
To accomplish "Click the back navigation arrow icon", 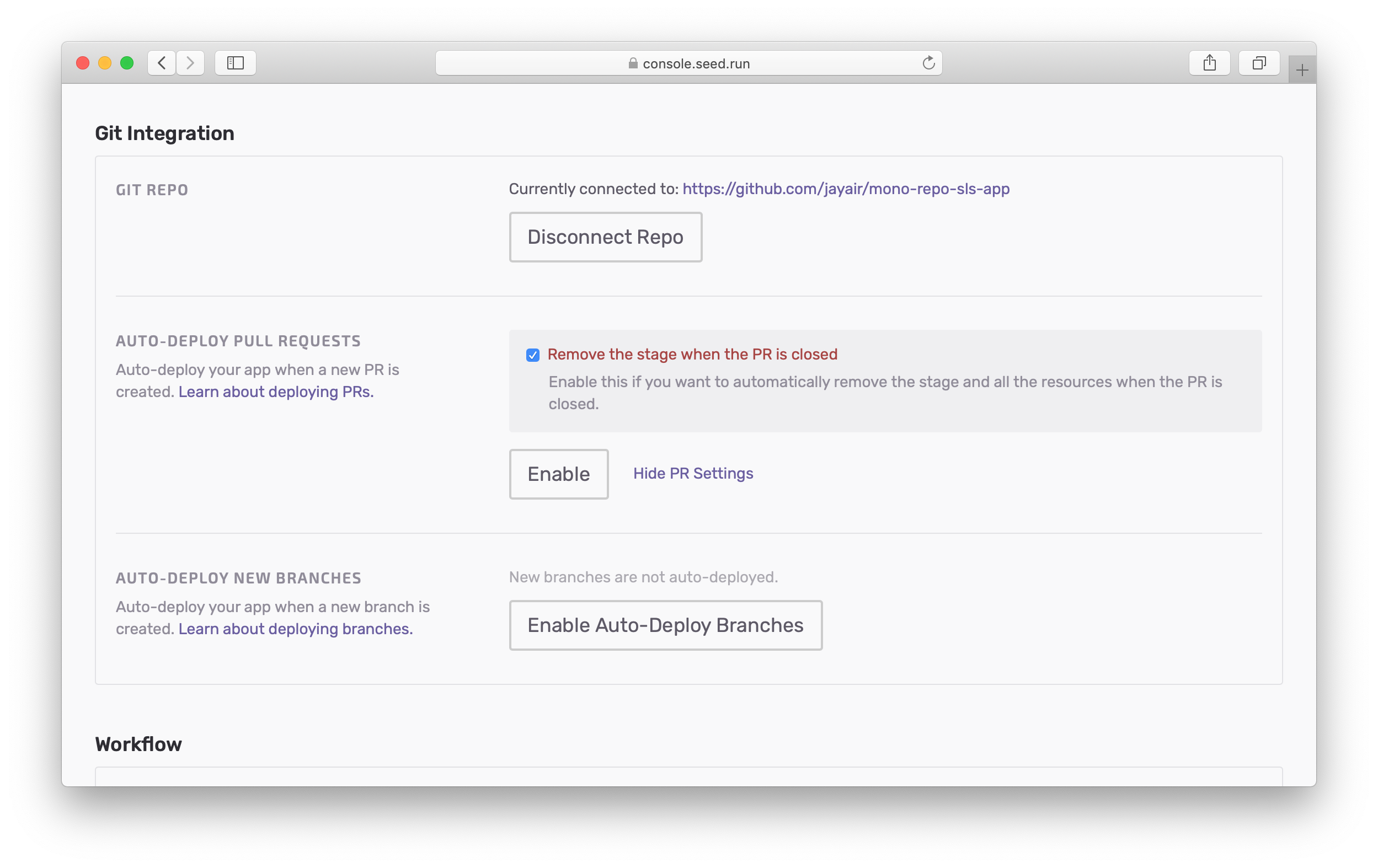I will (x=164, y=62).
